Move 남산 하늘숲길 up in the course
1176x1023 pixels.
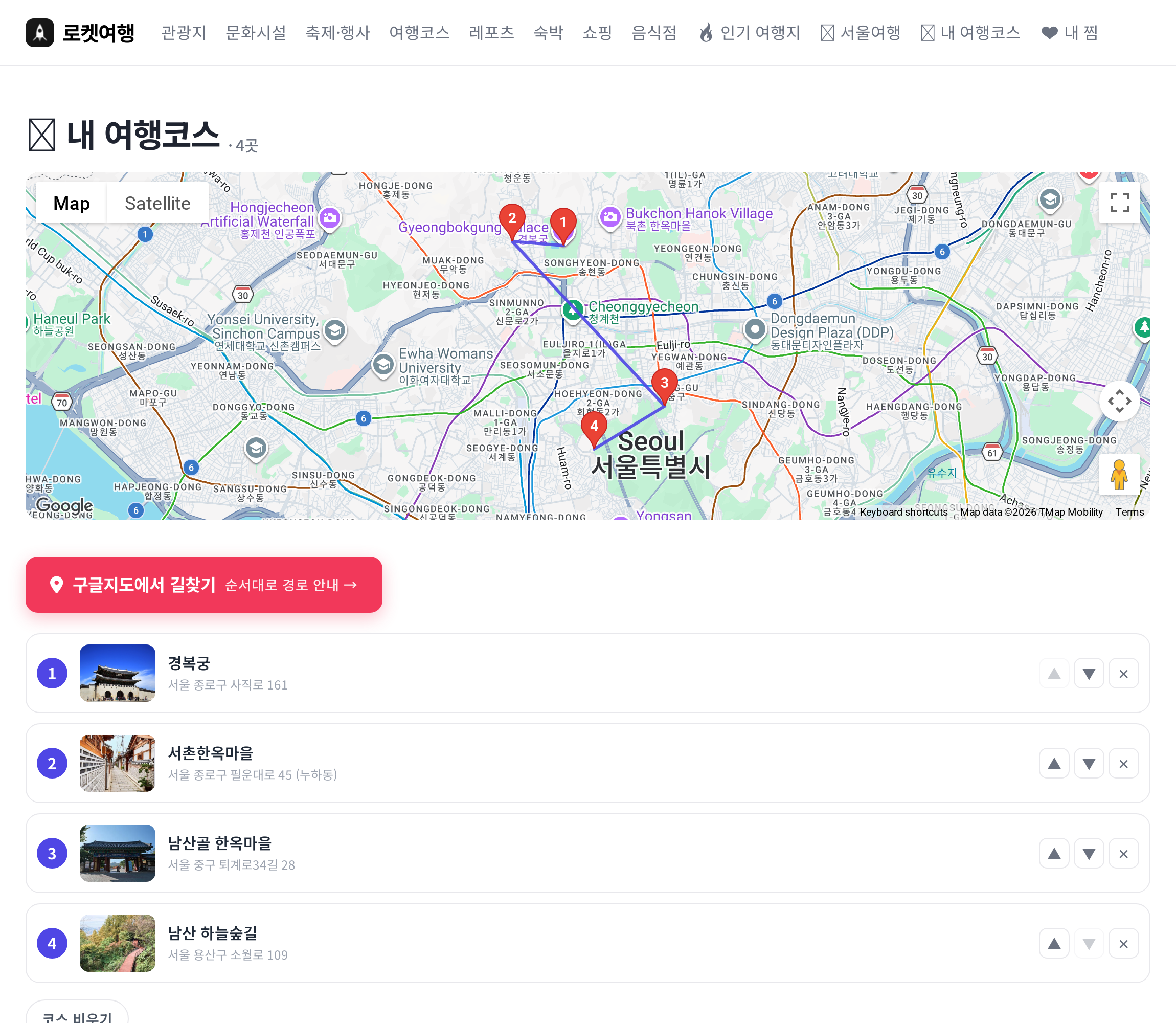pyautogui.click(x=1054, y=944)
